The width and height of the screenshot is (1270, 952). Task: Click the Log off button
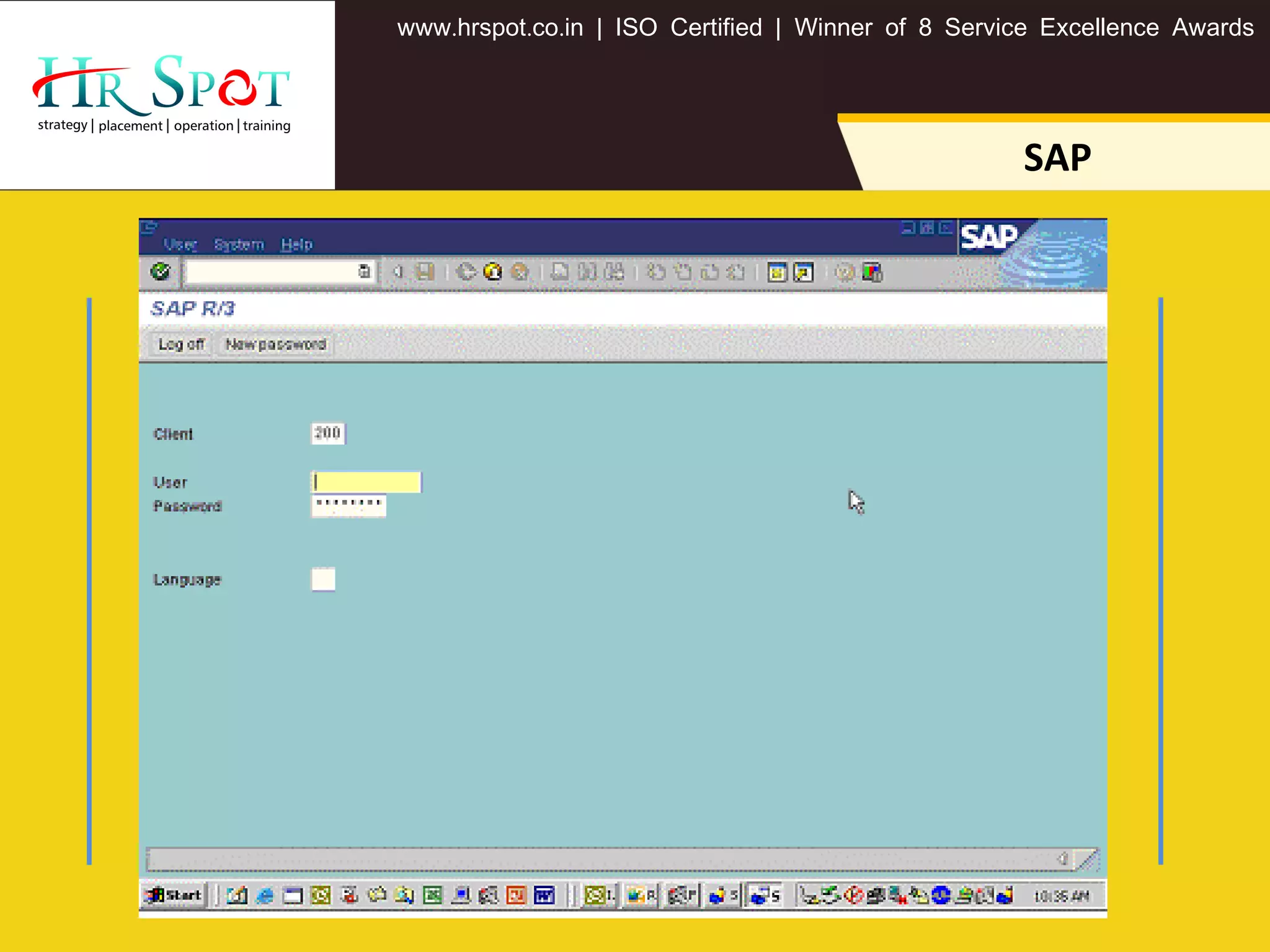pos(181,345)
